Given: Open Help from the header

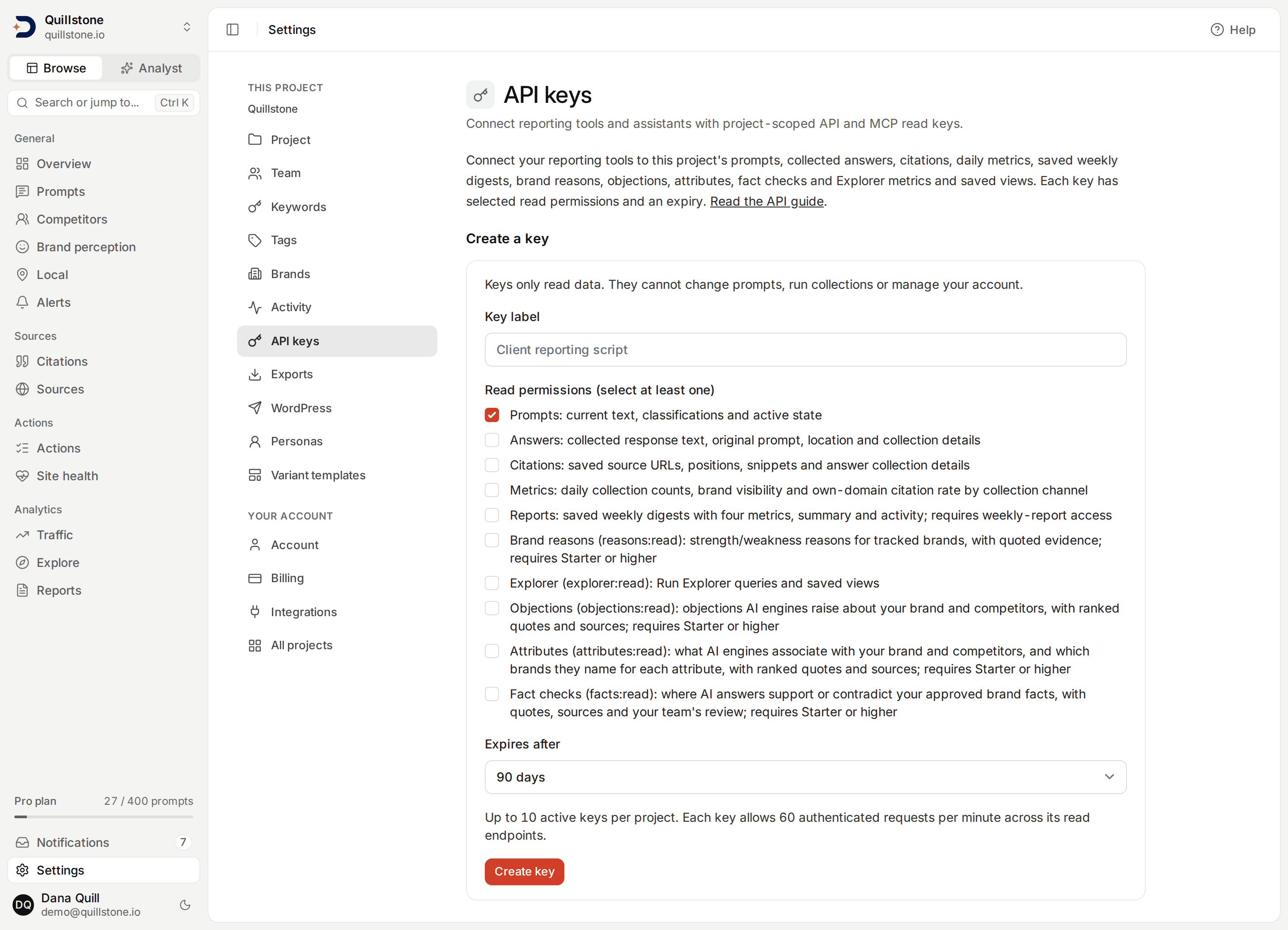Looking at the screenshot, I should point(1233,30).
